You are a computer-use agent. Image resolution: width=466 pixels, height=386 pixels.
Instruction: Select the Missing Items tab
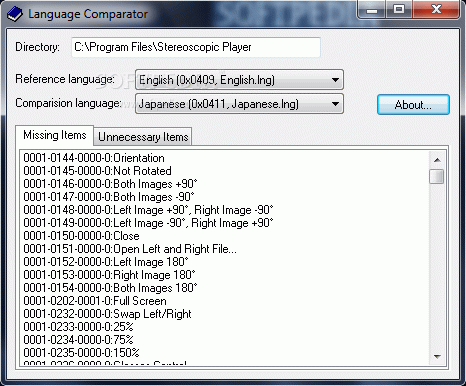coord(55,135)
